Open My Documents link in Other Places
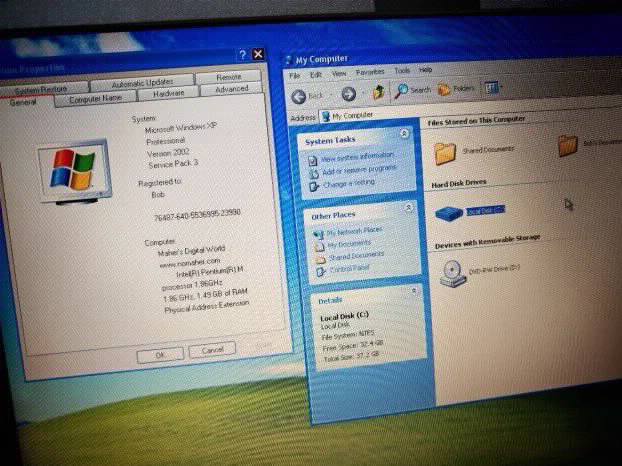The width and height of the screenshot is (622, 466). [x=349, y=244]
